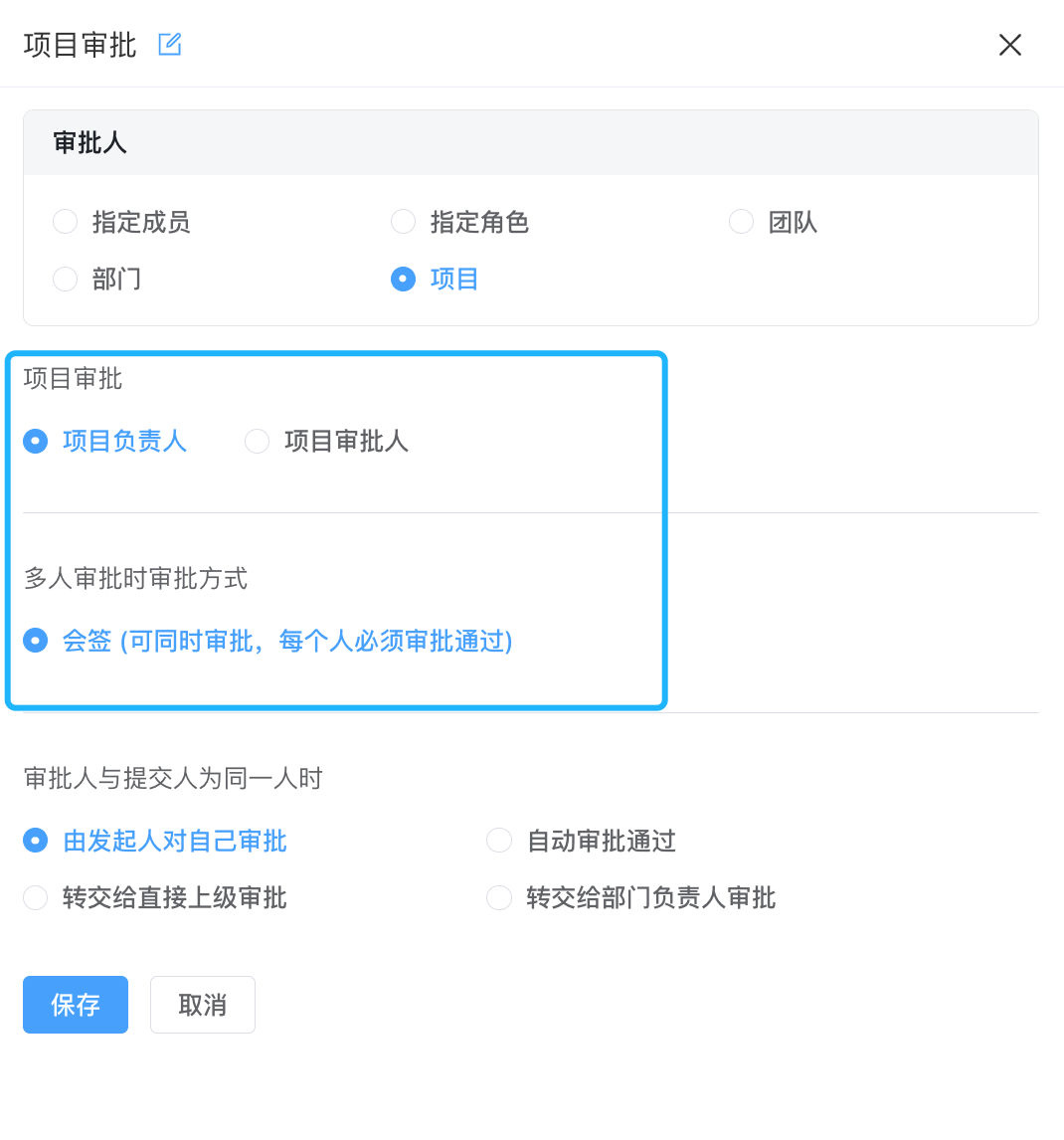Click the 保存 button
The height and width of the screenshot is (1140, 1064).
(x=76, y=1005)
